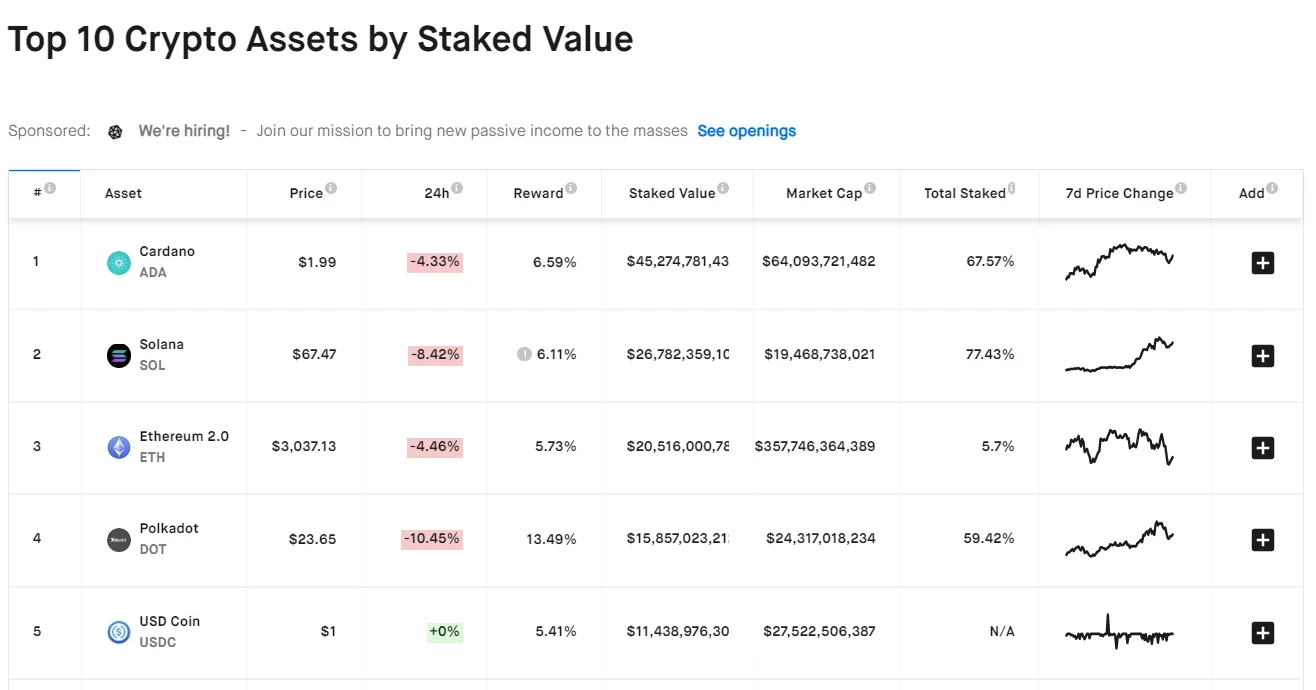Open the See openings link
The width and height of the screenshot is (1316, 690).
click(x=746, y=131)
